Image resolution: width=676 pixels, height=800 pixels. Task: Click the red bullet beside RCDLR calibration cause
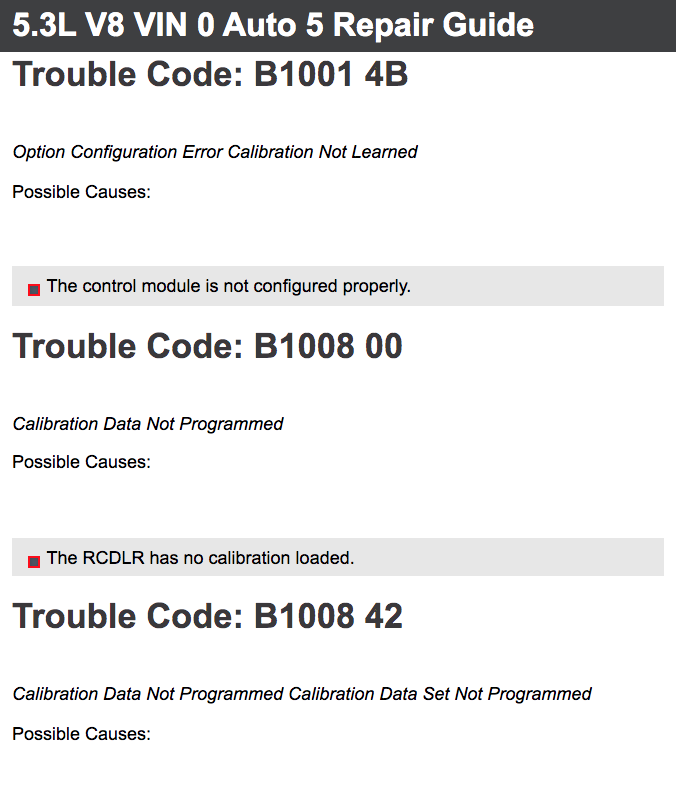point(34,562)
